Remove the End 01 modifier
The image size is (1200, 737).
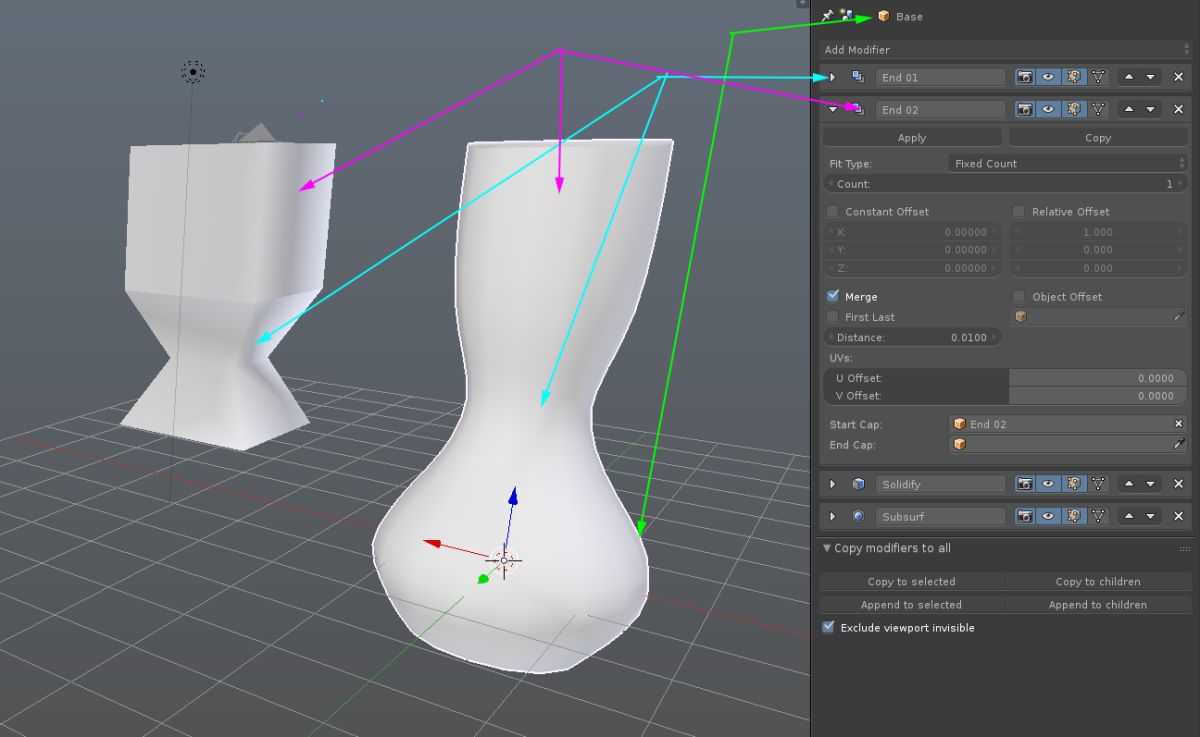[x=1178, y=77]
